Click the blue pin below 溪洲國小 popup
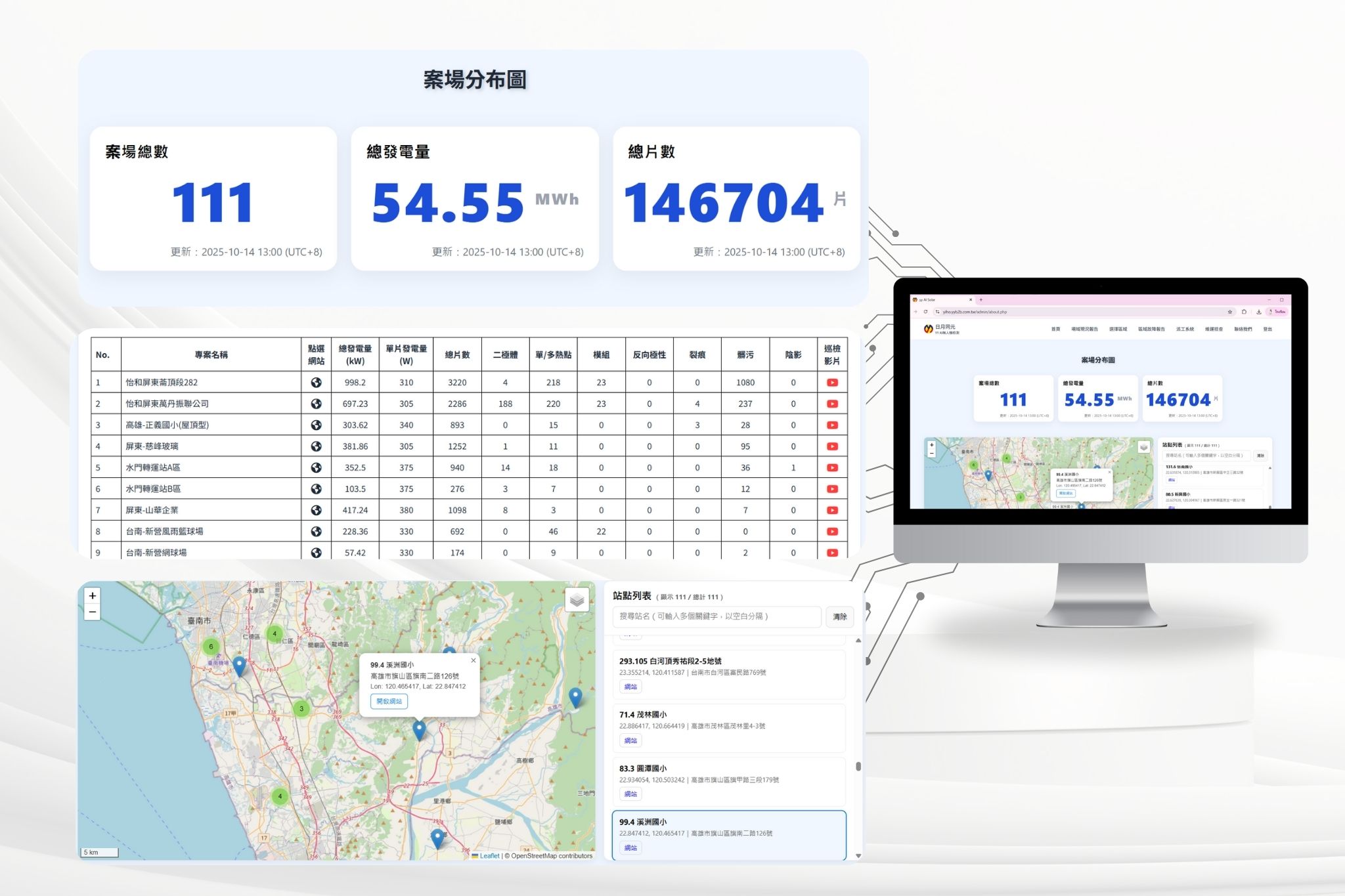This screenshot has width=1345, height=896. (419, 729)
